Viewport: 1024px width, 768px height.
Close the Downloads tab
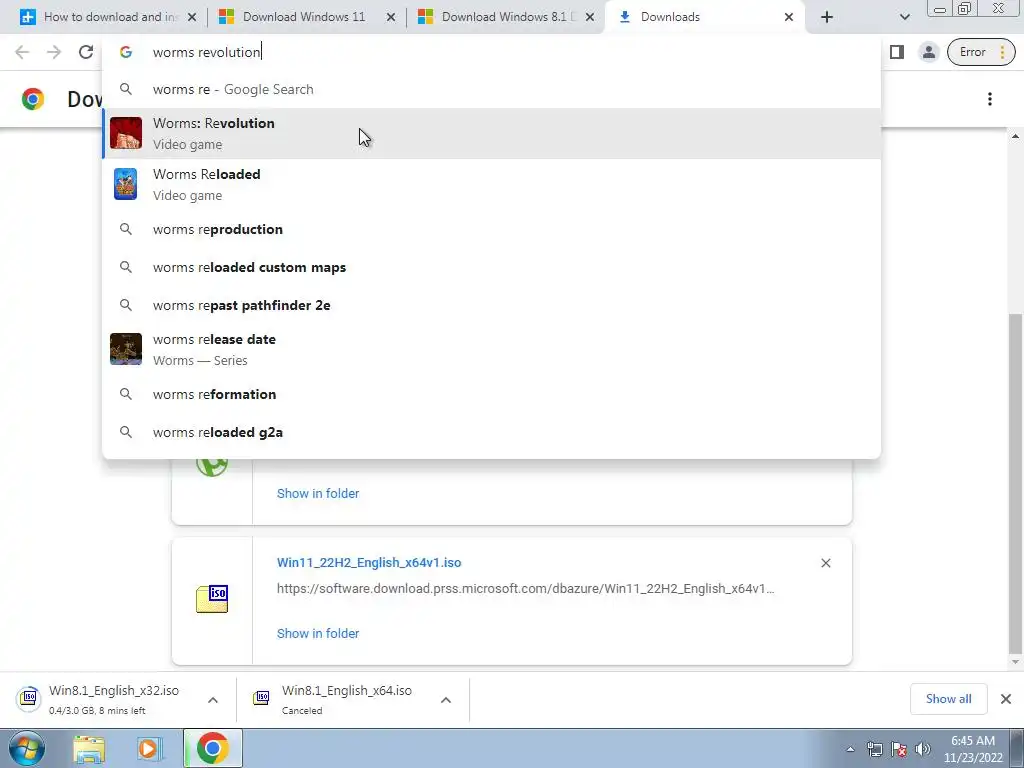pyautogui.click(x=789, y=18)
